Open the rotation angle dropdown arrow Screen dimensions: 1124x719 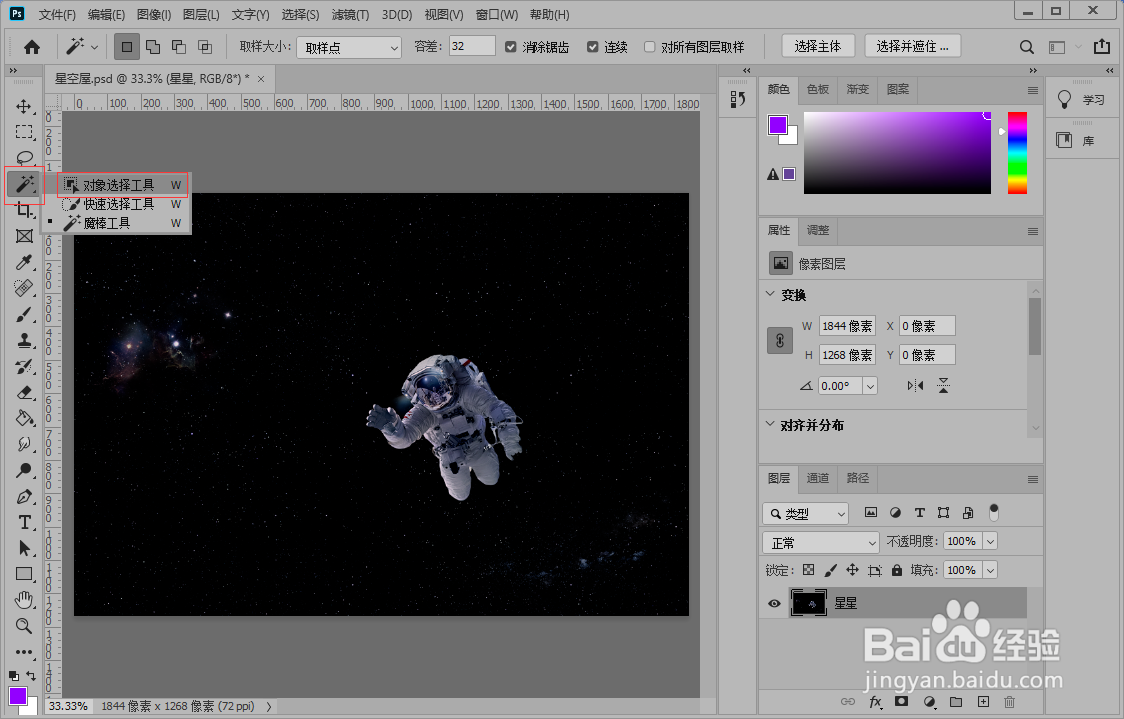pyautogui.click(x=870, y=386)
